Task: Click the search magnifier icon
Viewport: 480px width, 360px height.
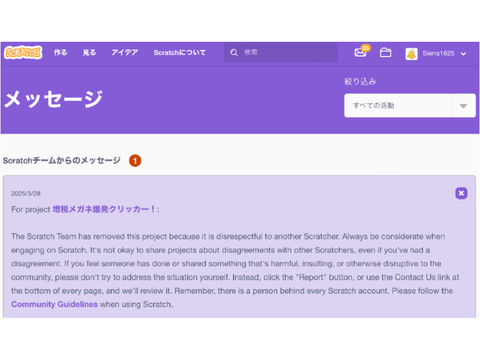Action: click(234, 53)
